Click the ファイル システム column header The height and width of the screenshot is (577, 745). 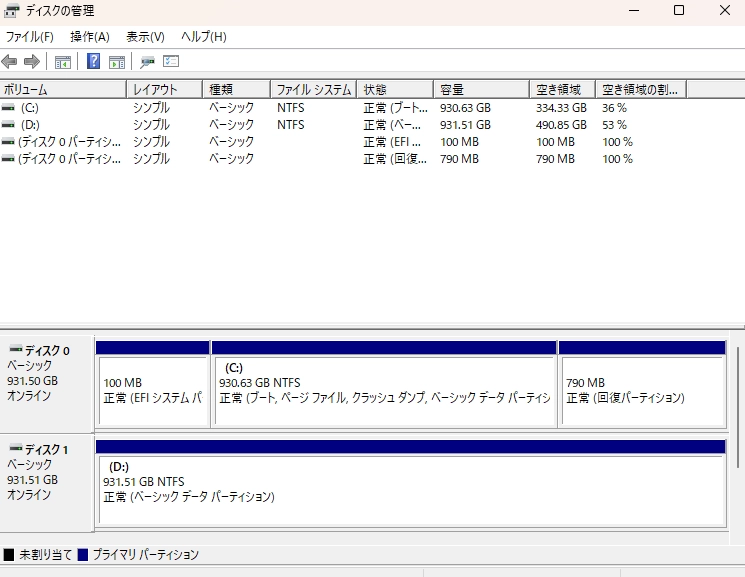coord(313,90)
